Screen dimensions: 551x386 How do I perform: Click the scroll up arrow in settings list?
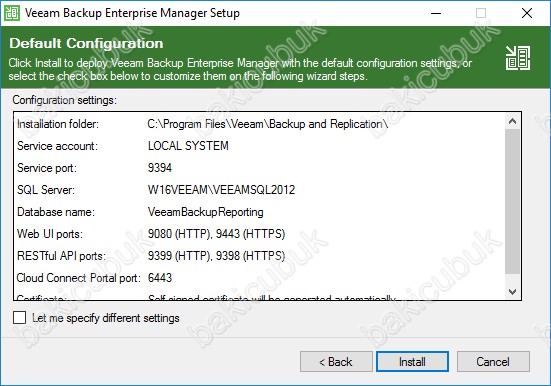tap(512, 122)
